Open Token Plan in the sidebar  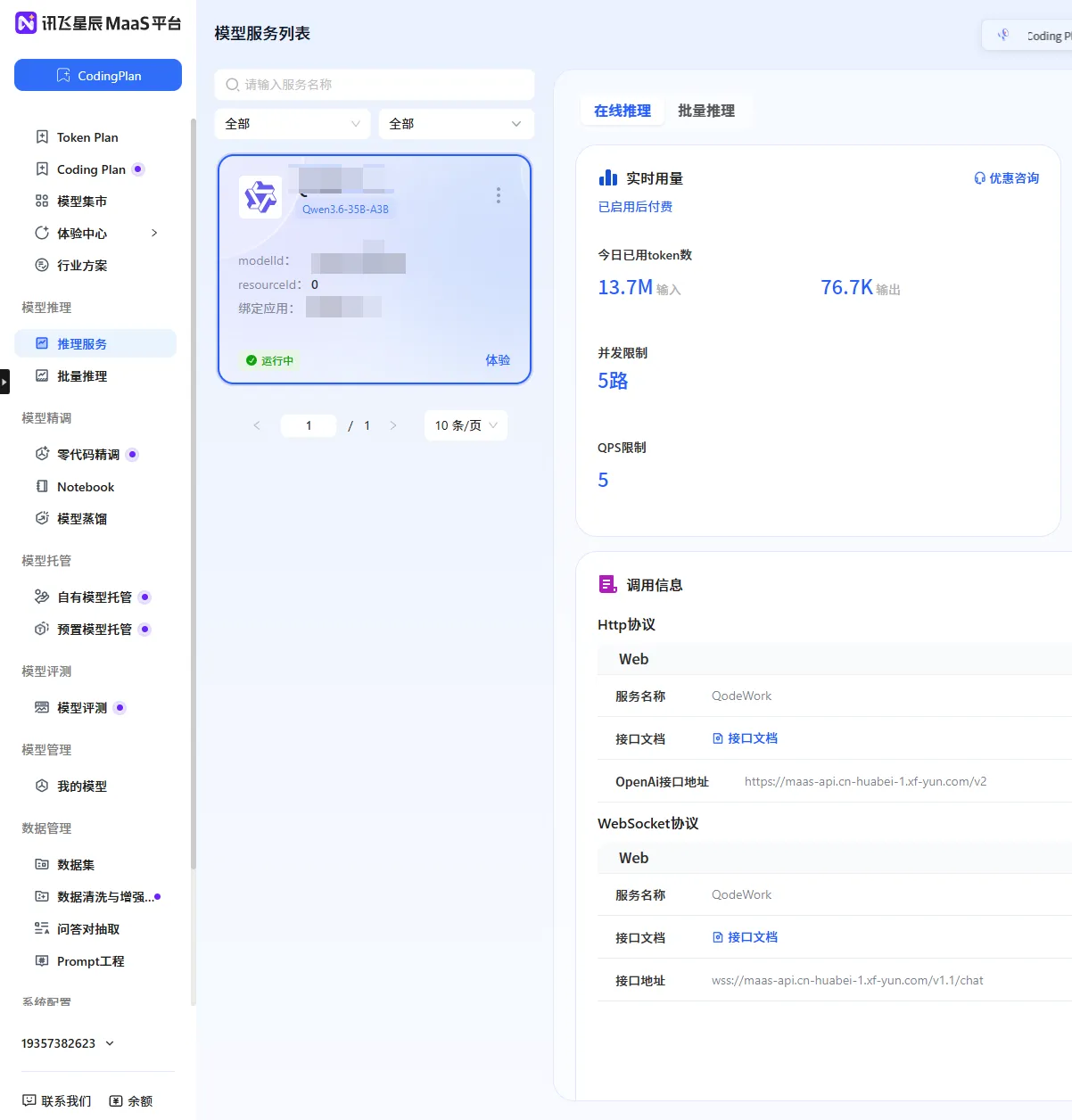(87, 137)
